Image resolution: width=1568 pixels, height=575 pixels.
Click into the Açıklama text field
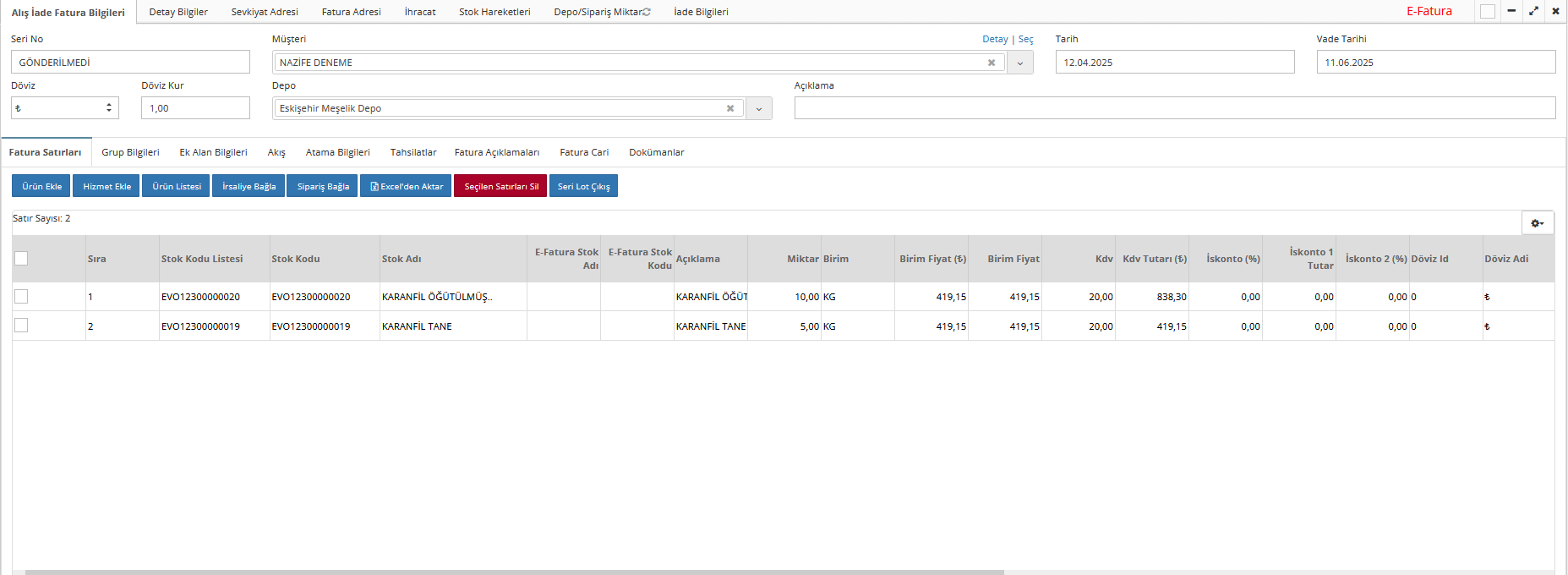pyautogui.click(x=1174, y=108)
